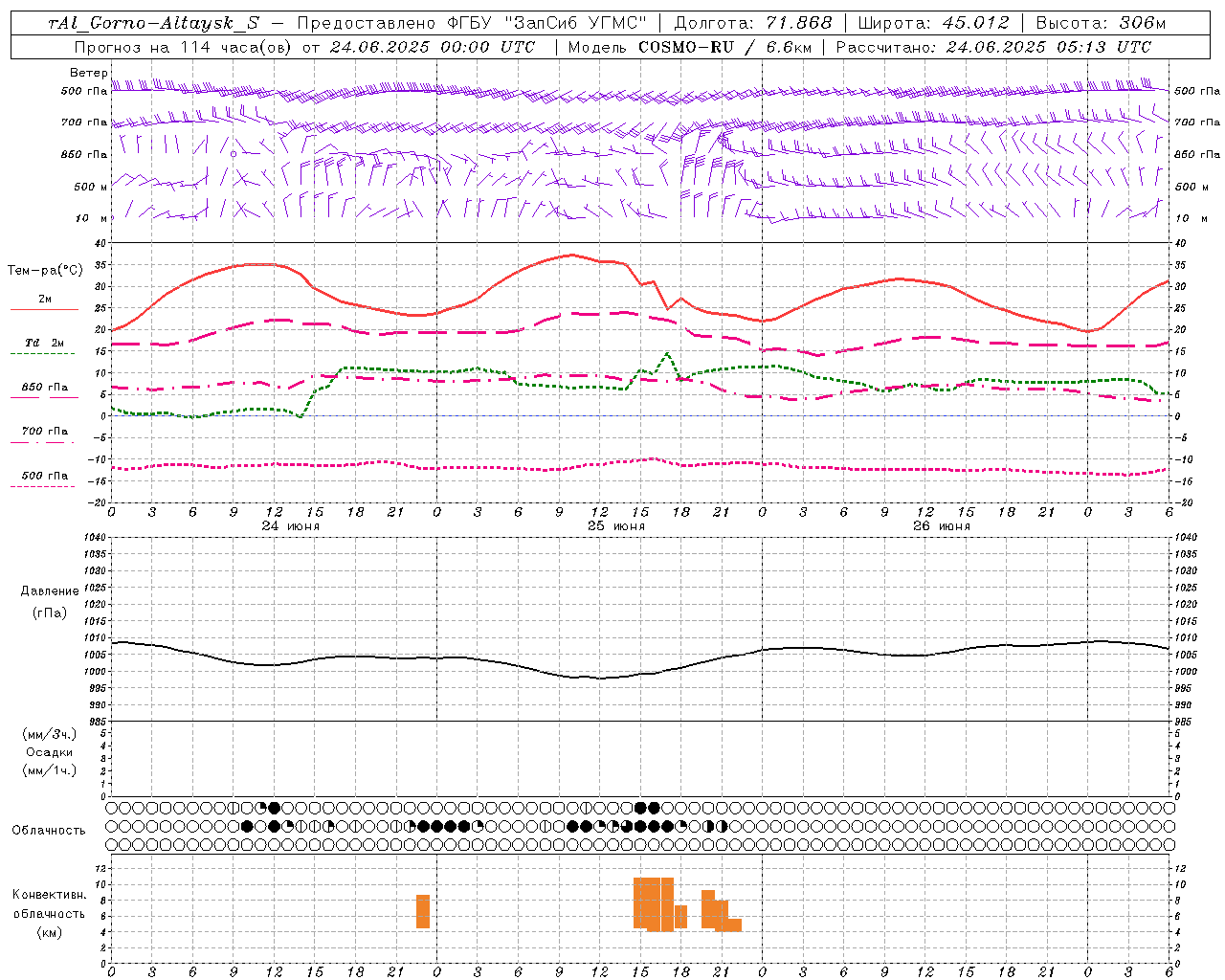Screen dimensions: 1225x980
Task: Click the station title rAl_Gorno-Altaysk_S
Action: (154, 23)
